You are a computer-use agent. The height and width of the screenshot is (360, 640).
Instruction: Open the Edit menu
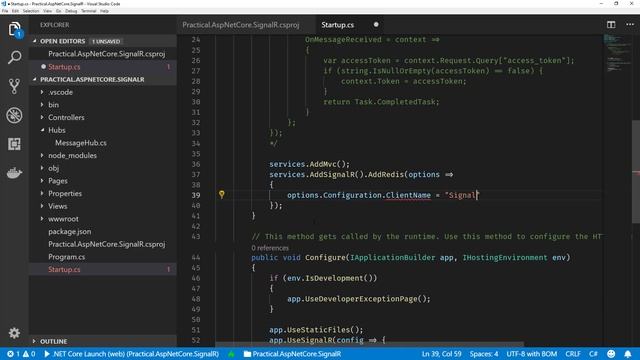(15, 11)
